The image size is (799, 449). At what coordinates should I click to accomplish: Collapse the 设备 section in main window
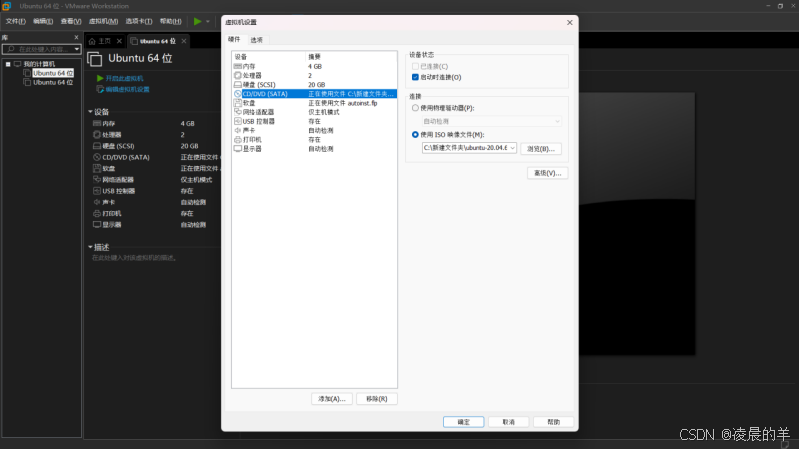90,112
